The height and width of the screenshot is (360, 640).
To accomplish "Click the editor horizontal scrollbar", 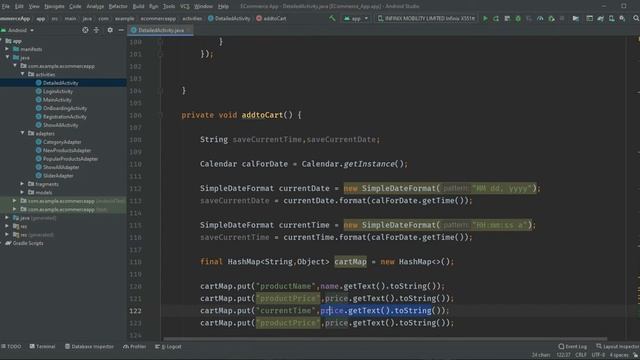I will click(385, 339).
